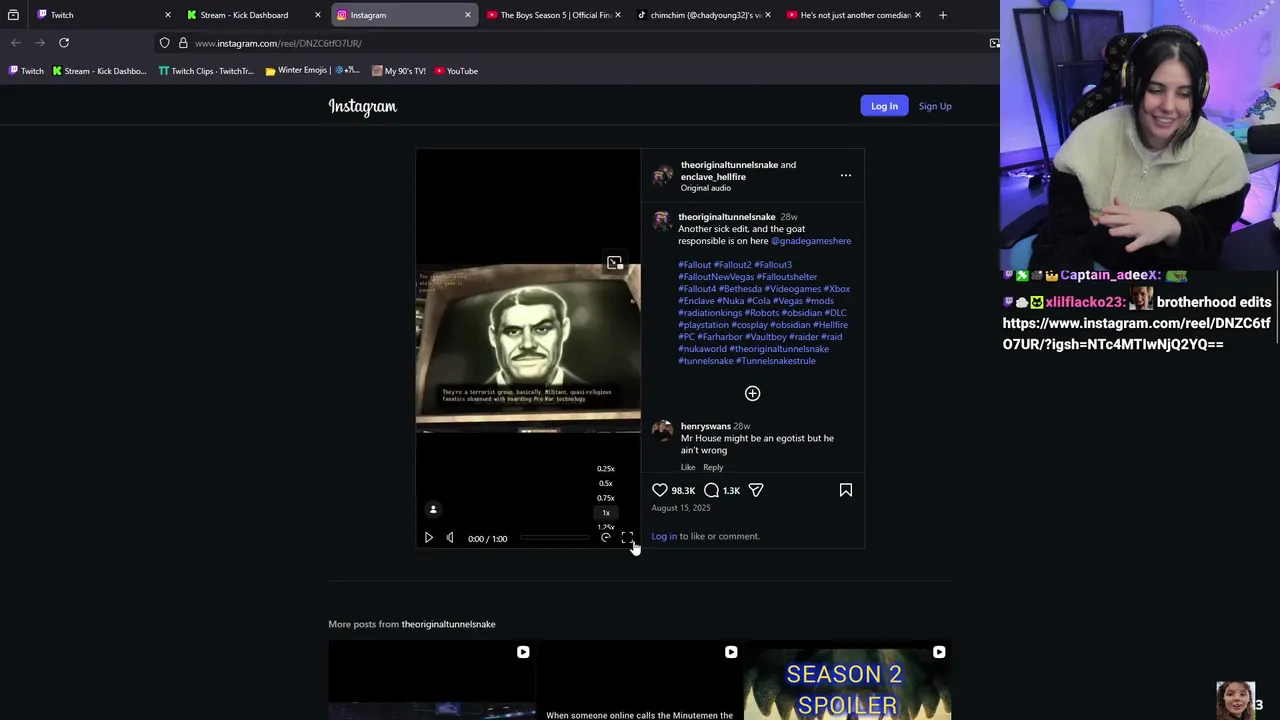
Task: Click the expand icon over the video
Action: 614,263
